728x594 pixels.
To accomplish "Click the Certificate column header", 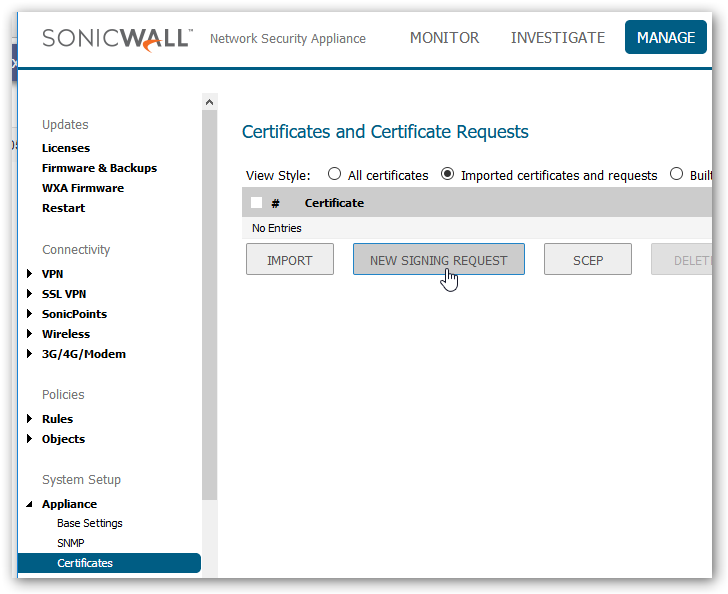I will click(334, 203).
